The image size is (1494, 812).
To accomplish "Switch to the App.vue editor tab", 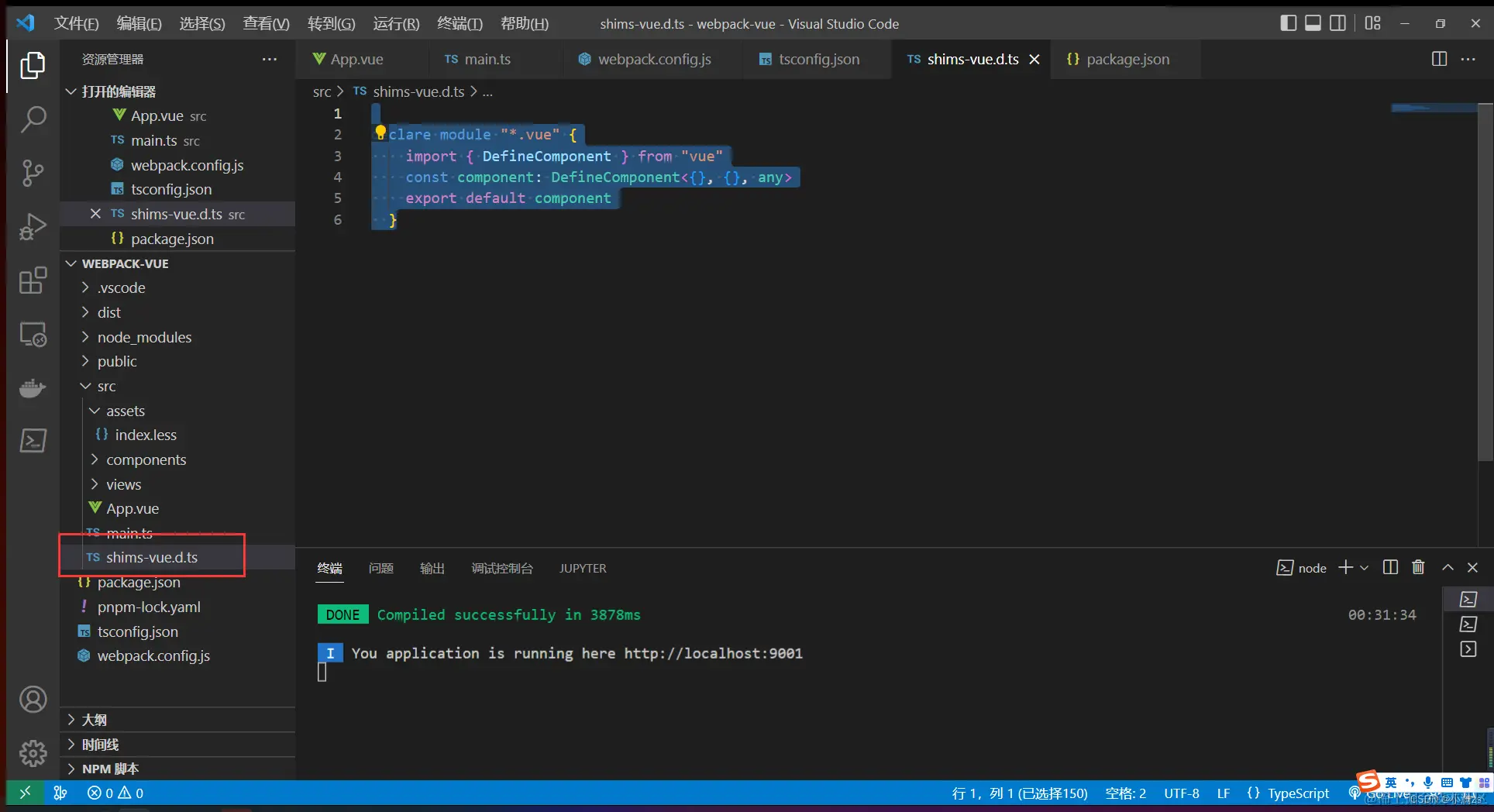I will click(x=356, y=59).
